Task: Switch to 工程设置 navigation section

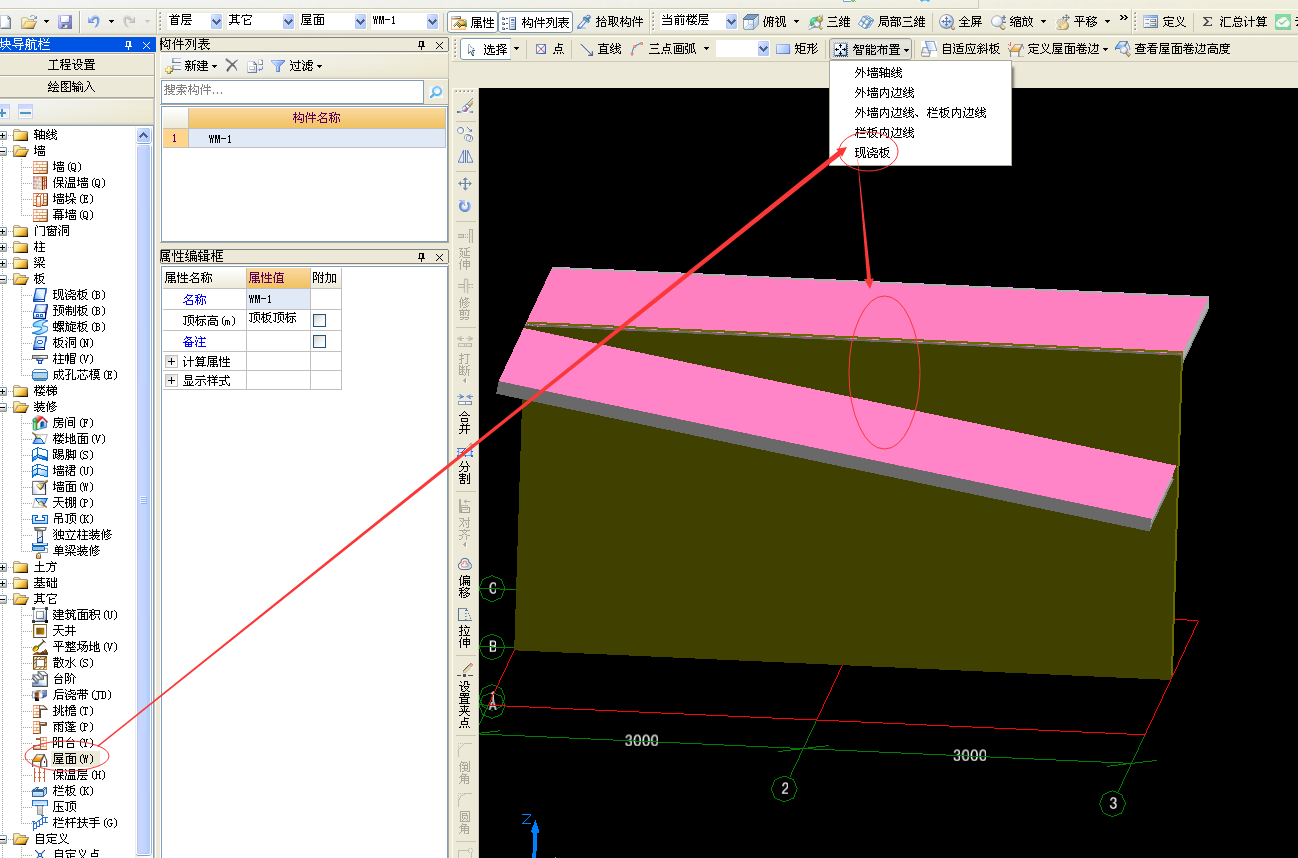Action: pyautogui.click(x=72, y=65)
